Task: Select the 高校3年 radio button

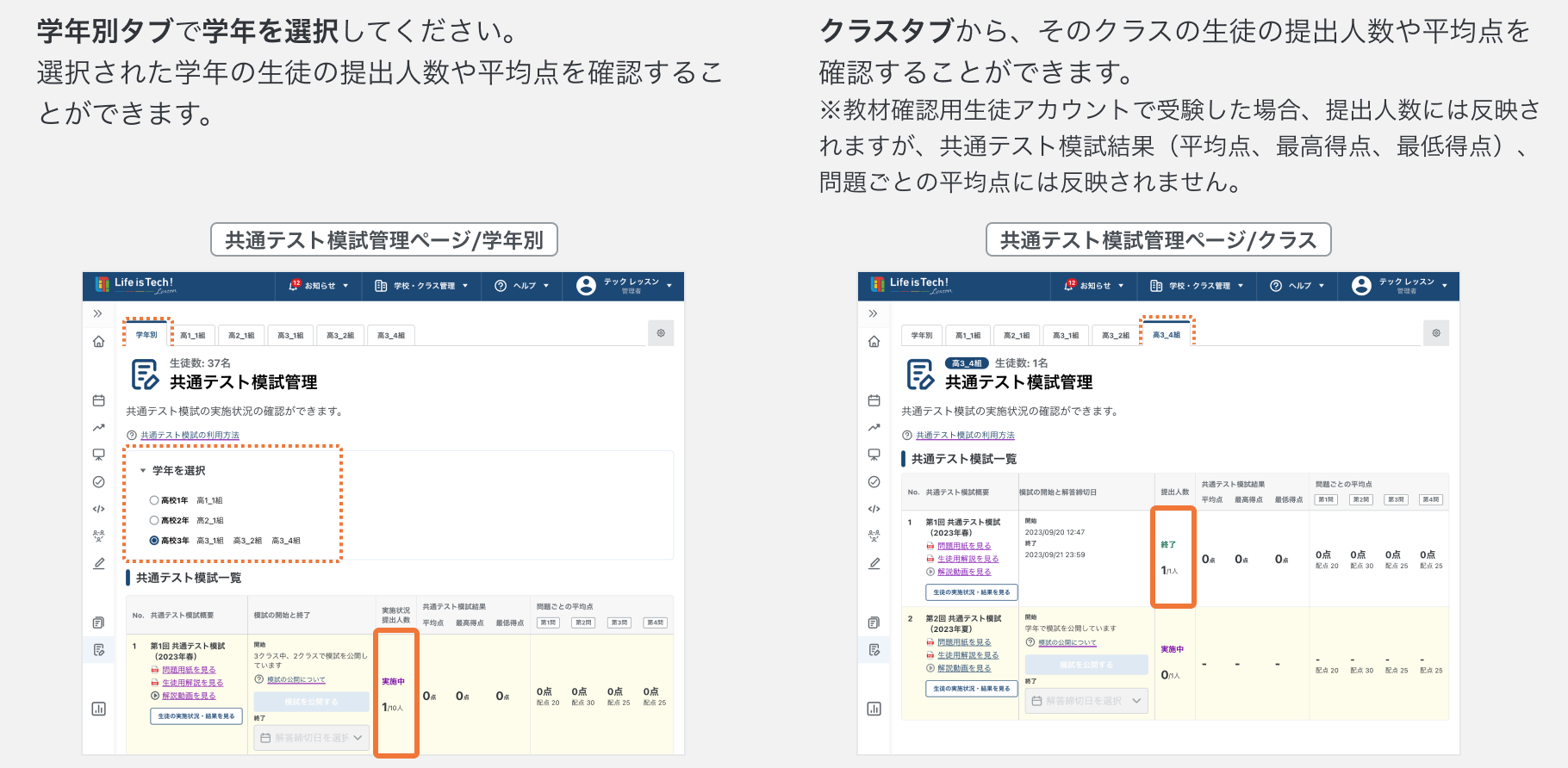Action: [x=154, y=541]
